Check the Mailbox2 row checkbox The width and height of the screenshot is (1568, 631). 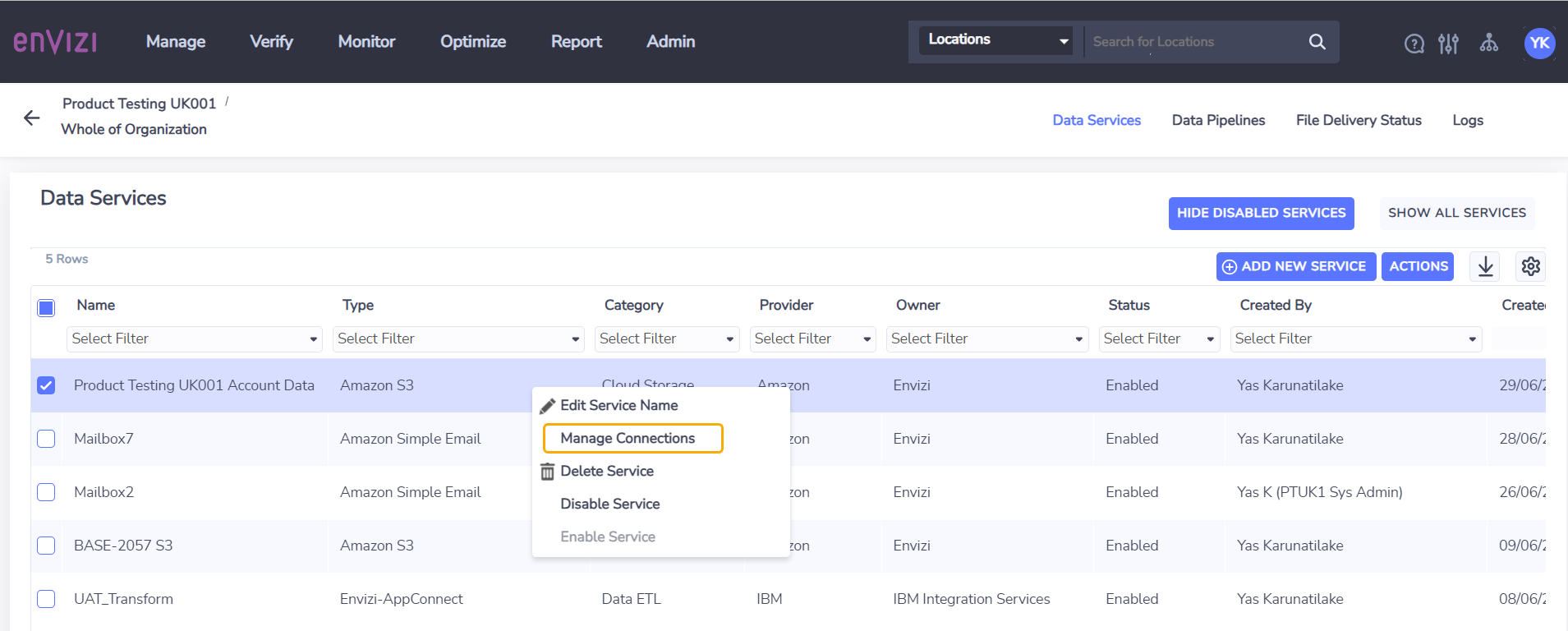46,492
